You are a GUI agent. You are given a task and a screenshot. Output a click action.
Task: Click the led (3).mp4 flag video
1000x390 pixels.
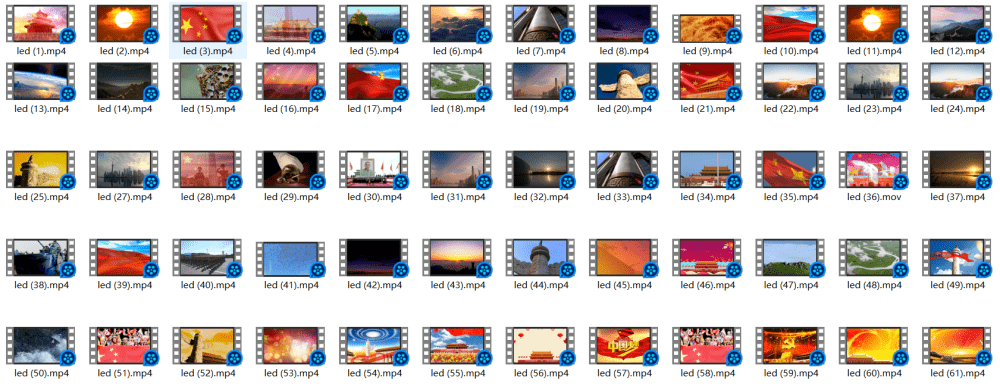tap(208, 24)
